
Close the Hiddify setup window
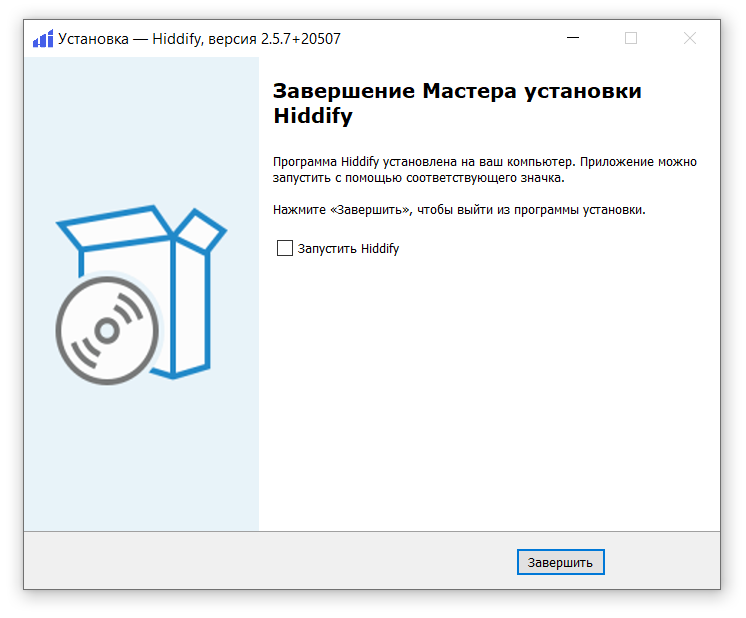[x=689, y=39]
